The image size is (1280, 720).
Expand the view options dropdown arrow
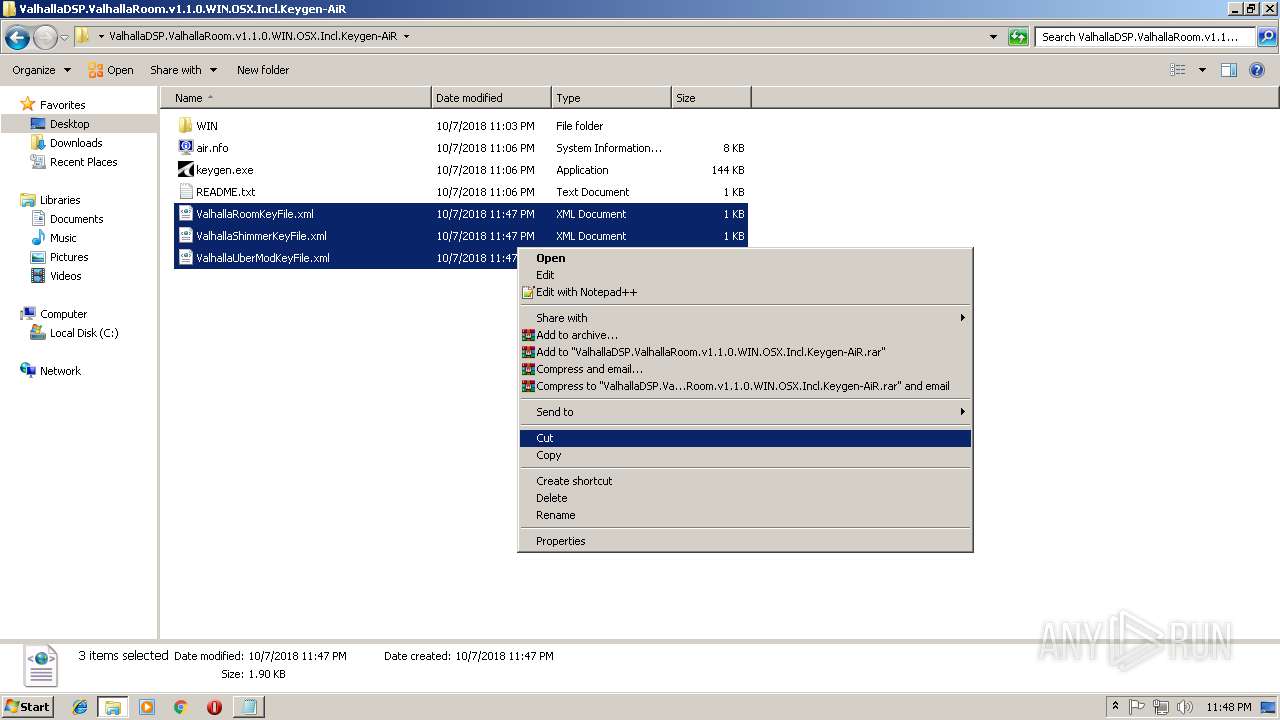1202,70
